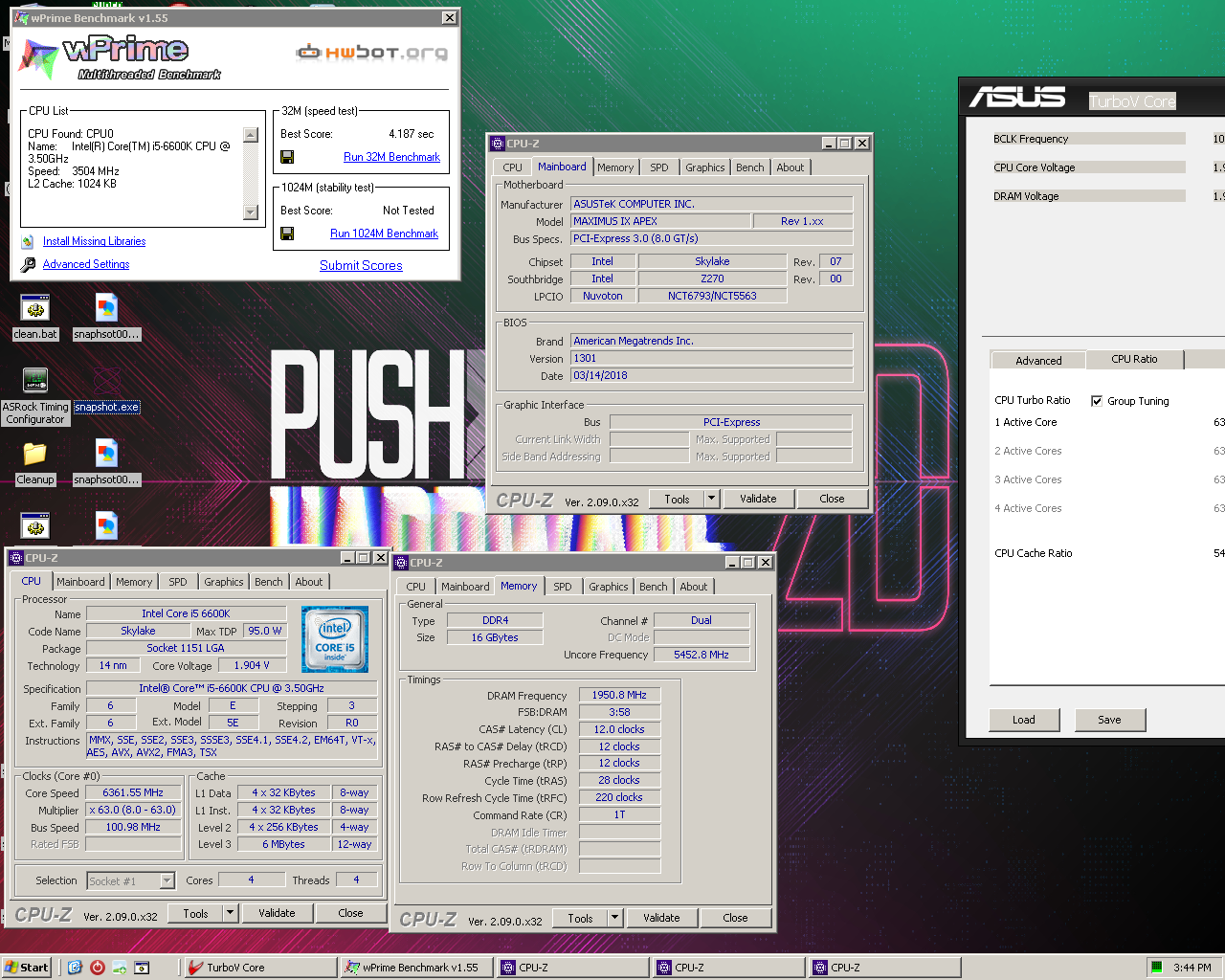Screen dimensions: 1225x980
Task: Run the 32M Benchmark
Action: [x=391, y=157]
